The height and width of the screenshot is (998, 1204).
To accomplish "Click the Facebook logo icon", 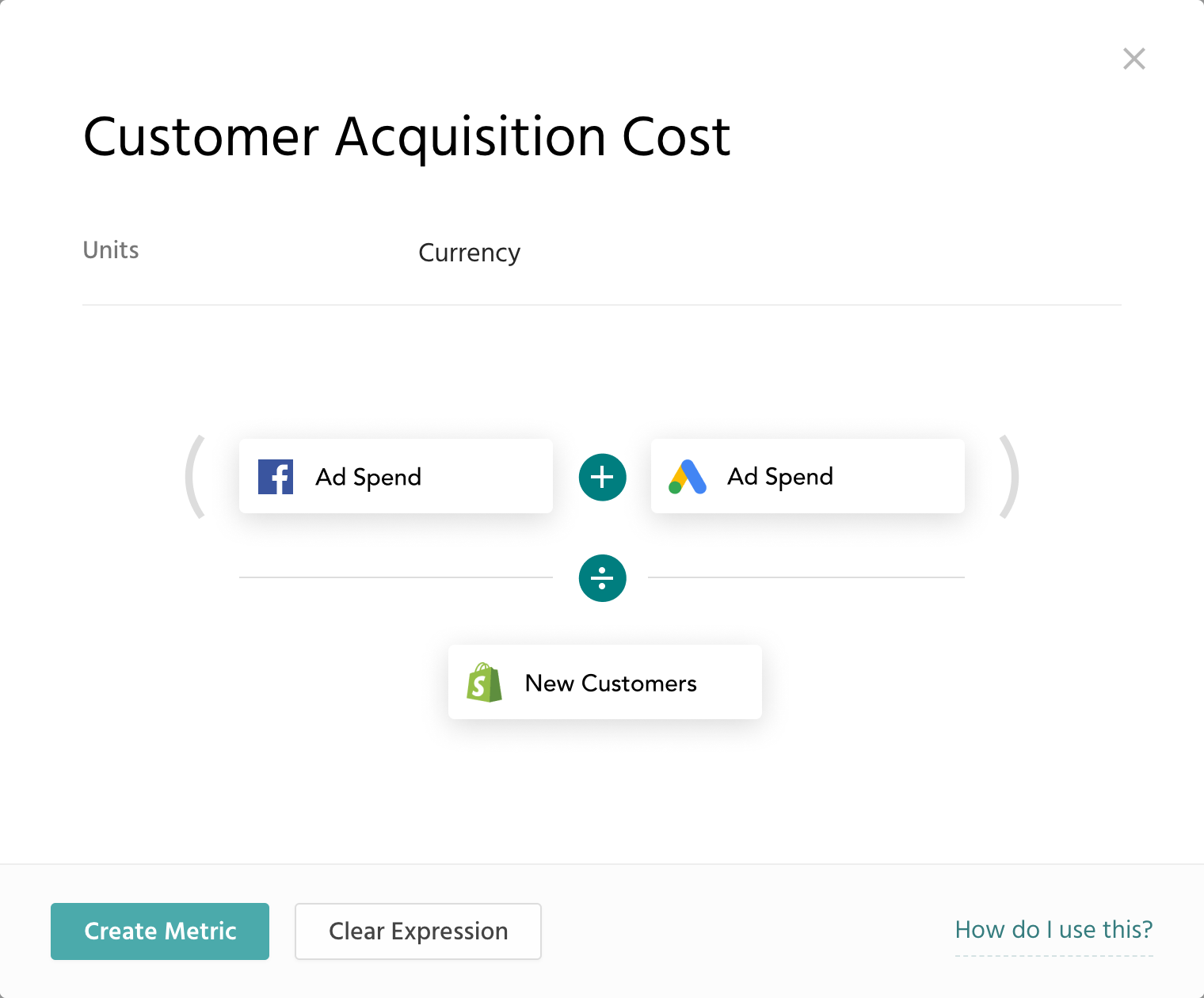I will tap(276, 477).
